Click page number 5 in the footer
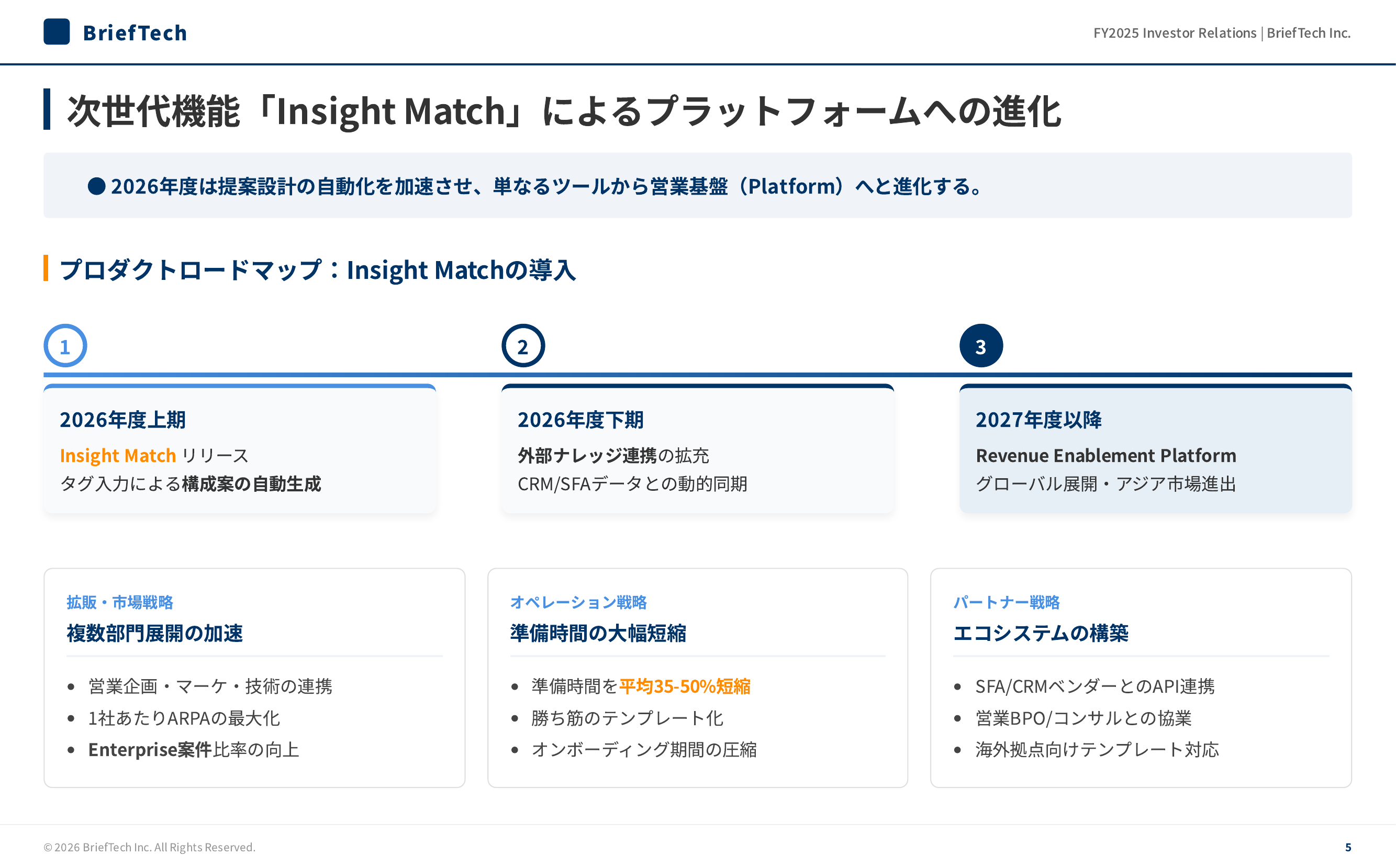 [x=1347, y=847]
